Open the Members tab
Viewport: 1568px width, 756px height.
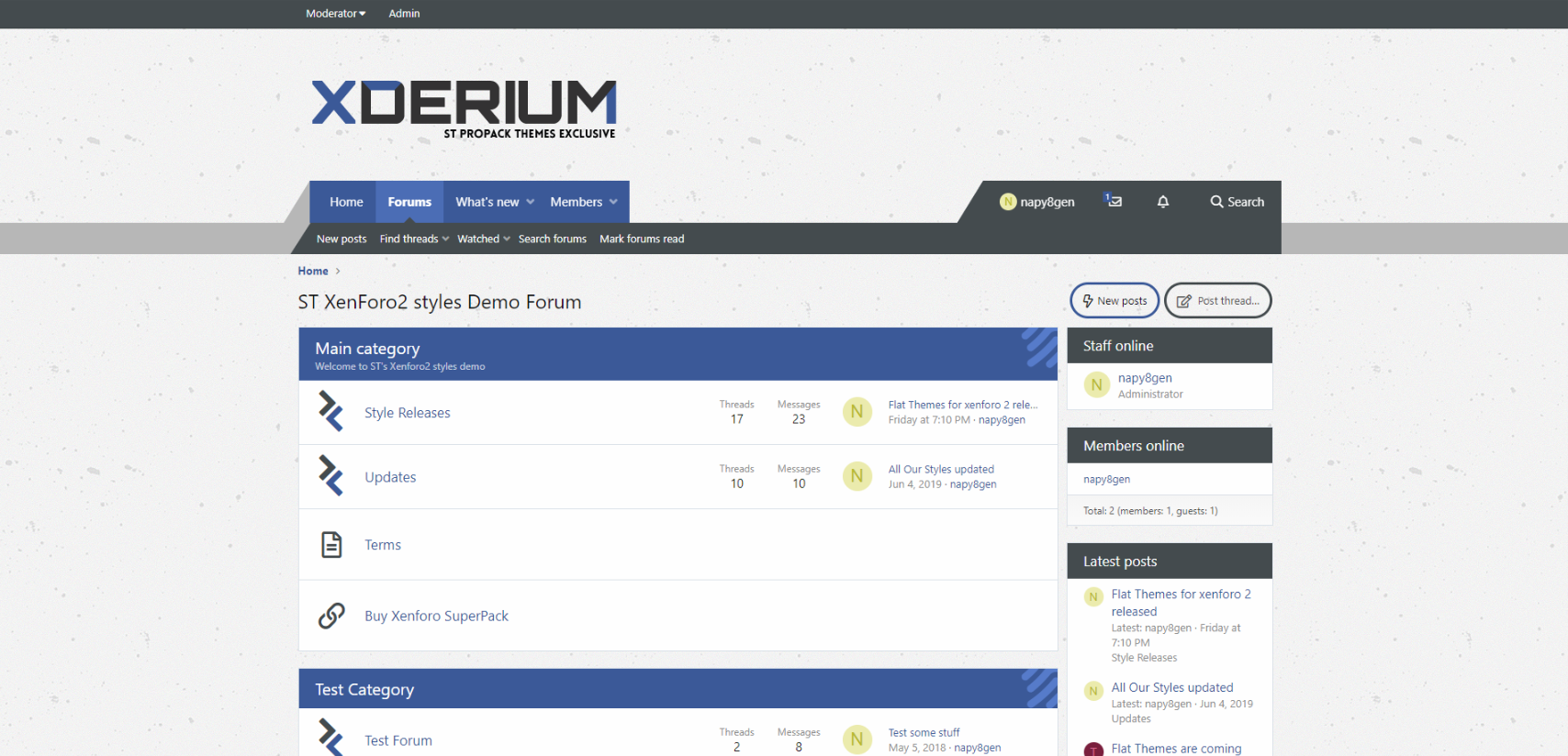tap(576, 202)
